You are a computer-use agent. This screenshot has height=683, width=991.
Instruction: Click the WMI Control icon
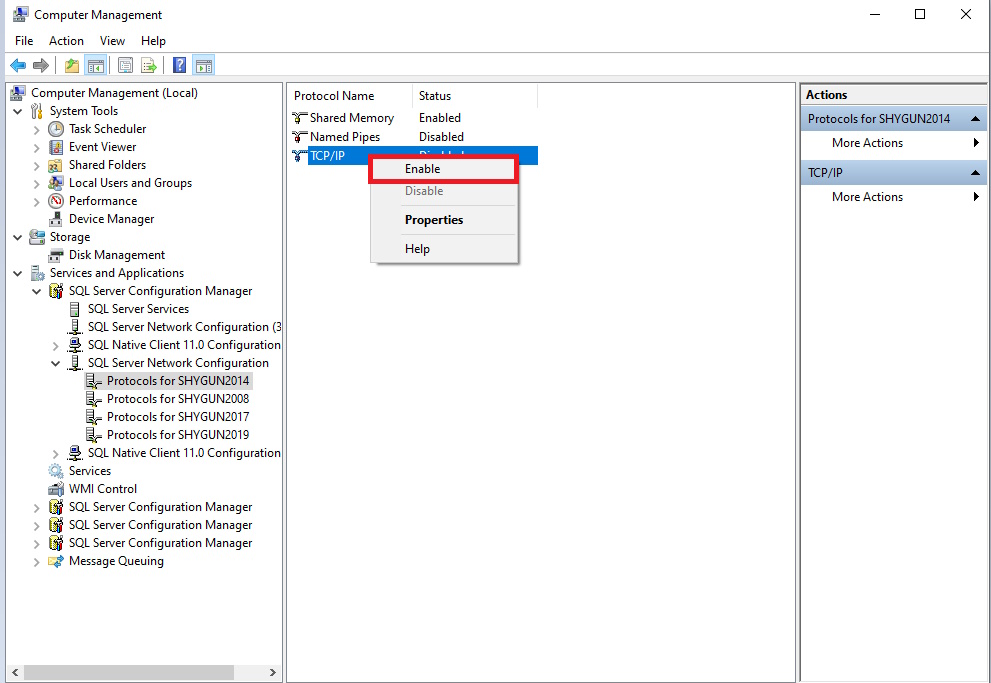pos(56,489)
